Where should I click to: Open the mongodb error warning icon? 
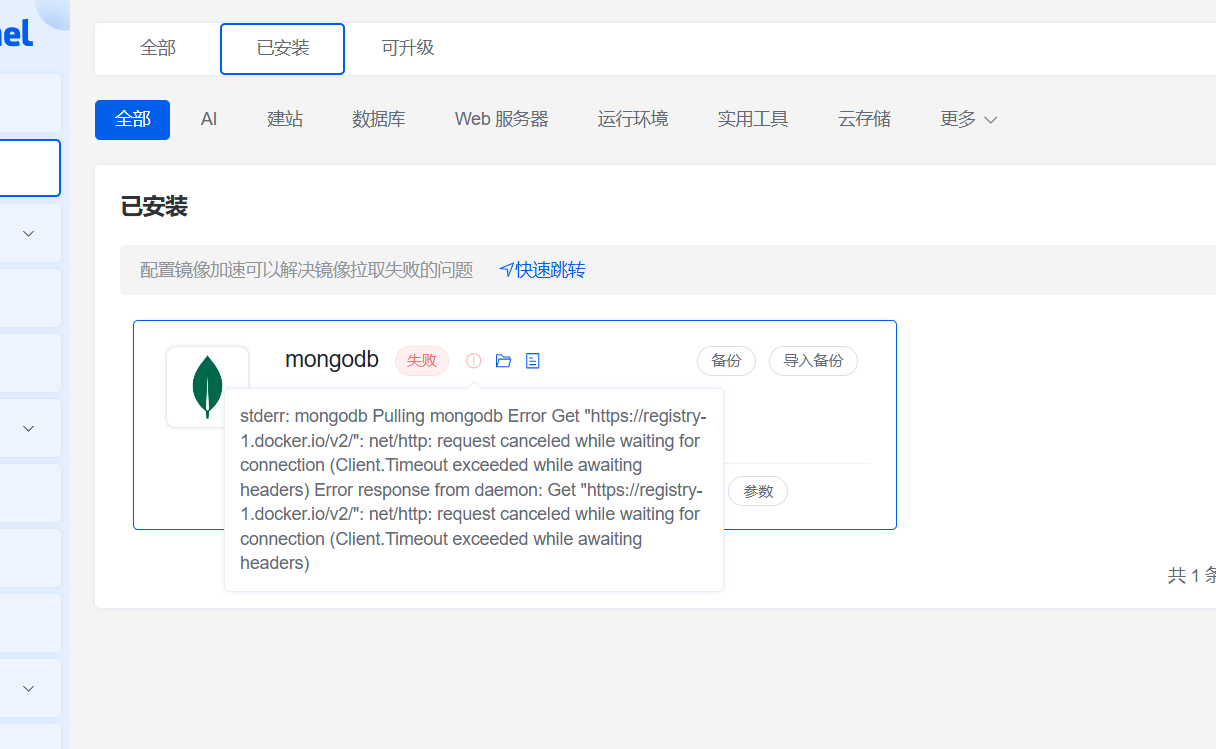pos(474,360)
